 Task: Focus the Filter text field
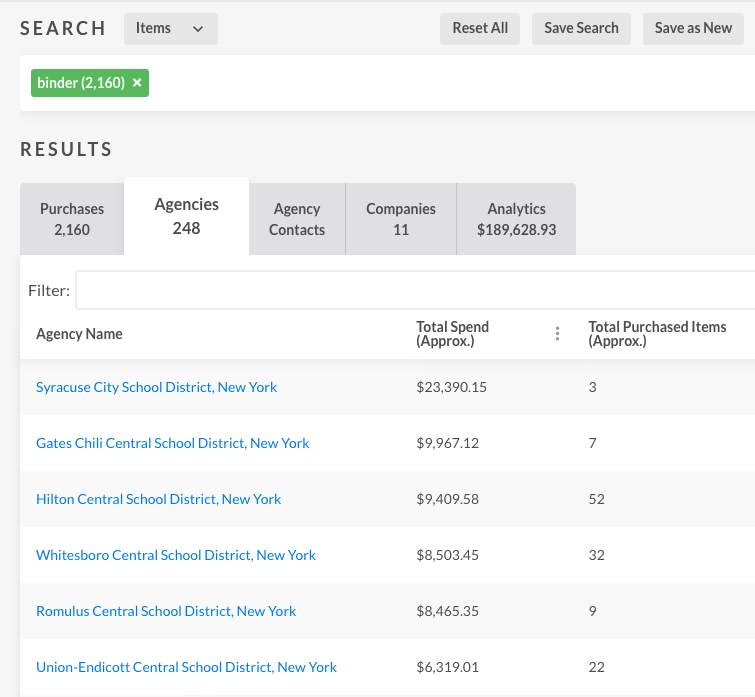[x=415, y=290]
